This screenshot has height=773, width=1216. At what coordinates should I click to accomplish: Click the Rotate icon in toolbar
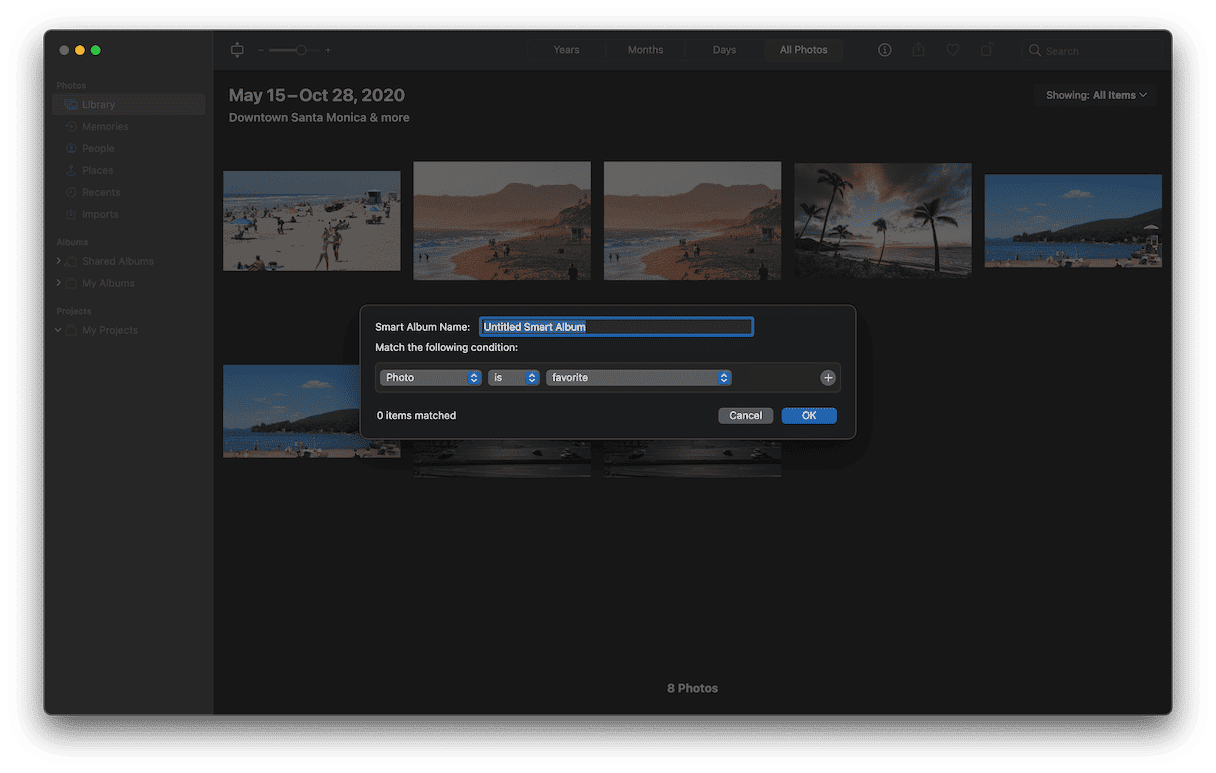click(986, 50)
